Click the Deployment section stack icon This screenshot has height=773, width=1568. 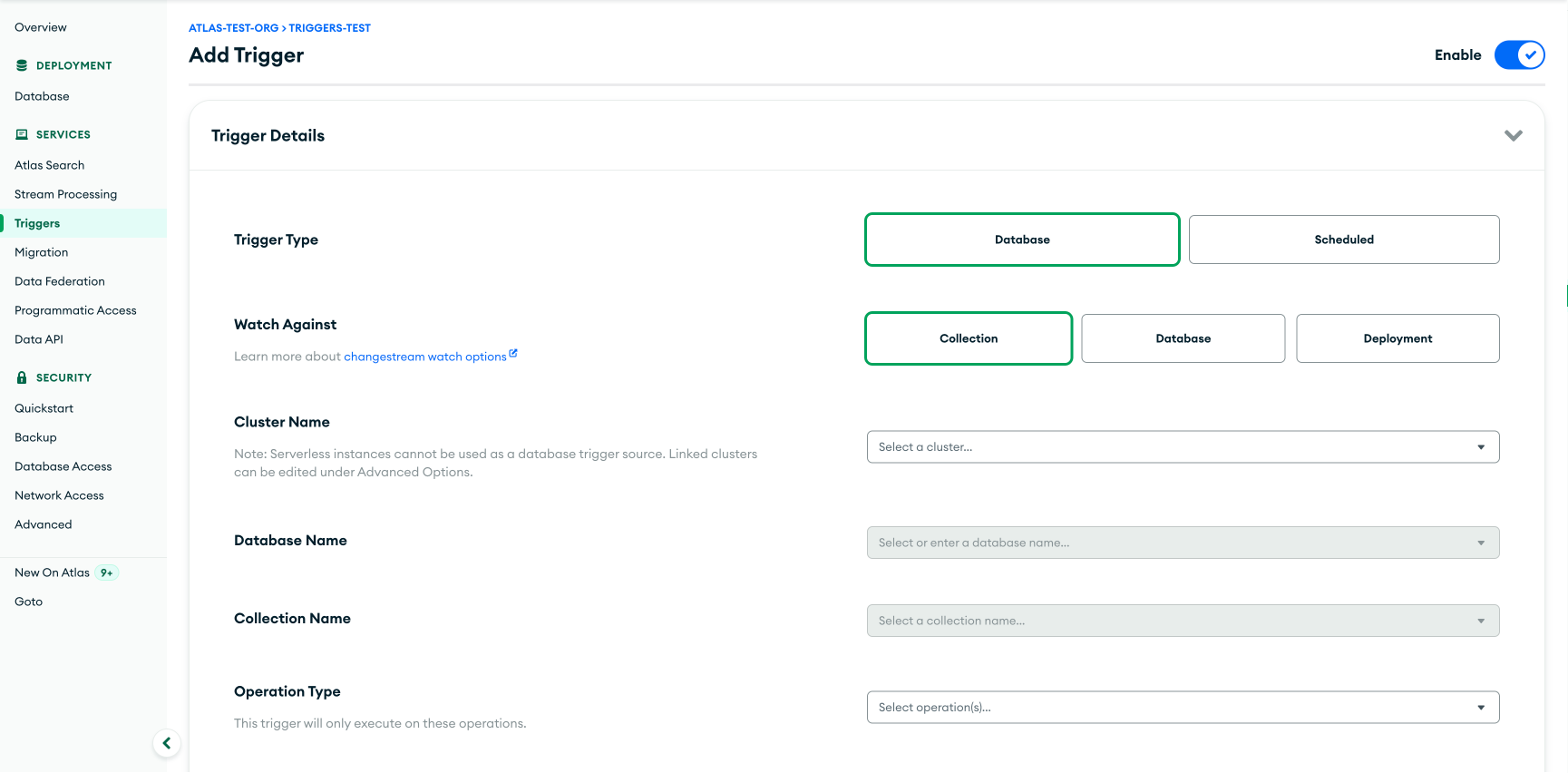coord(22,65)
